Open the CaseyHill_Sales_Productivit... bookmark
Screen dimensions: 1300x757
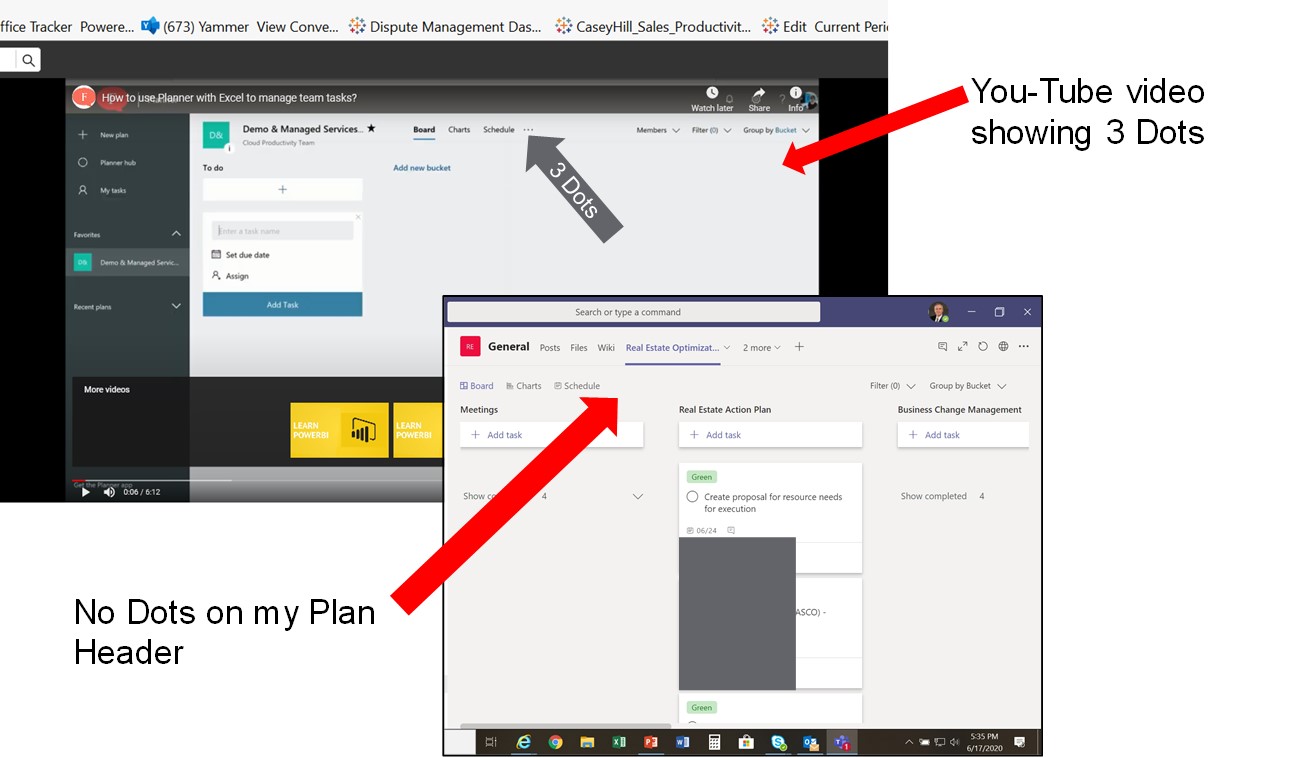pyautogui.click(x=653, y=27)
